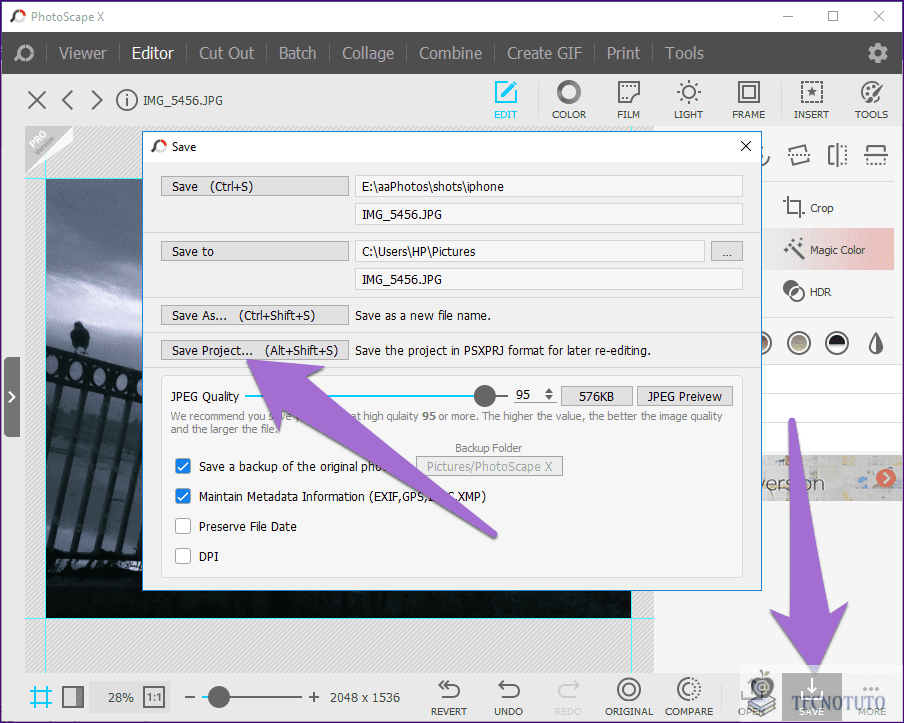Screen dimensions: 904x723
Task: Expand the left side panel chevron
Action: [x=12, y=397]
